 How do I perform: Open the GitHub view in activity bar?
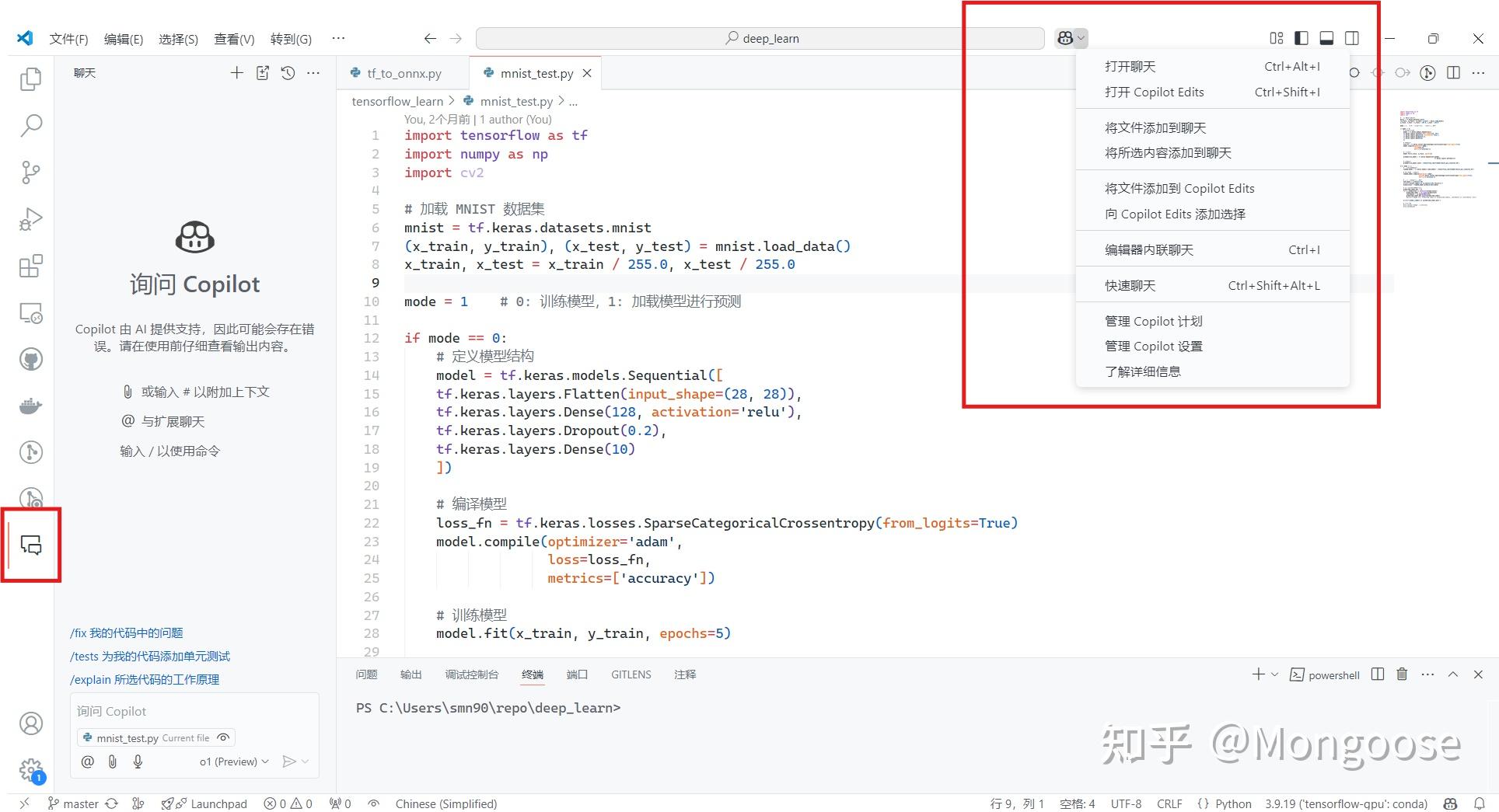pos(30,359)
